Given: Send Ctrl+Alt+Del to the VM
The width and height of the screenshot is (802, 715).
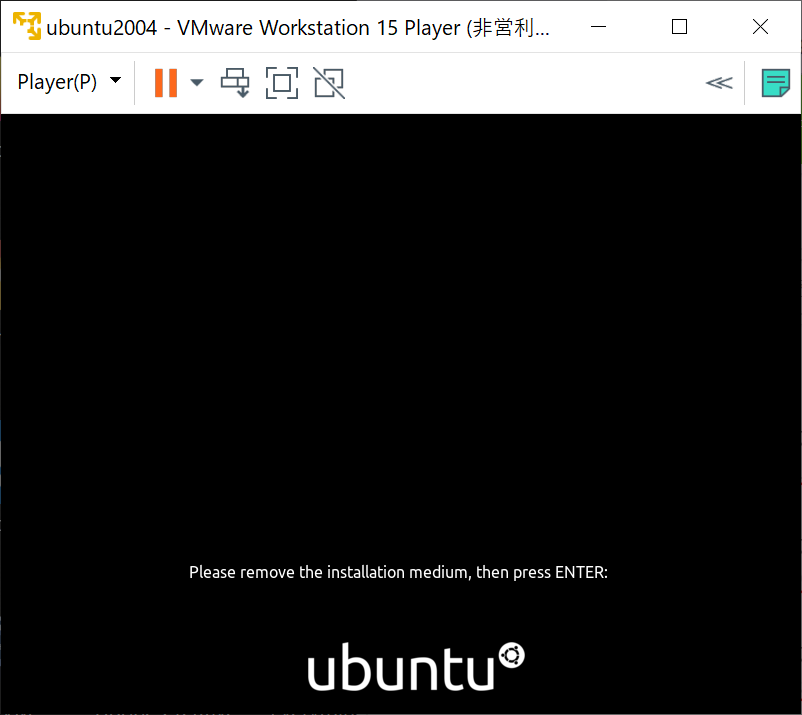Looking at the screenshot, I should (x=235, y=82).
